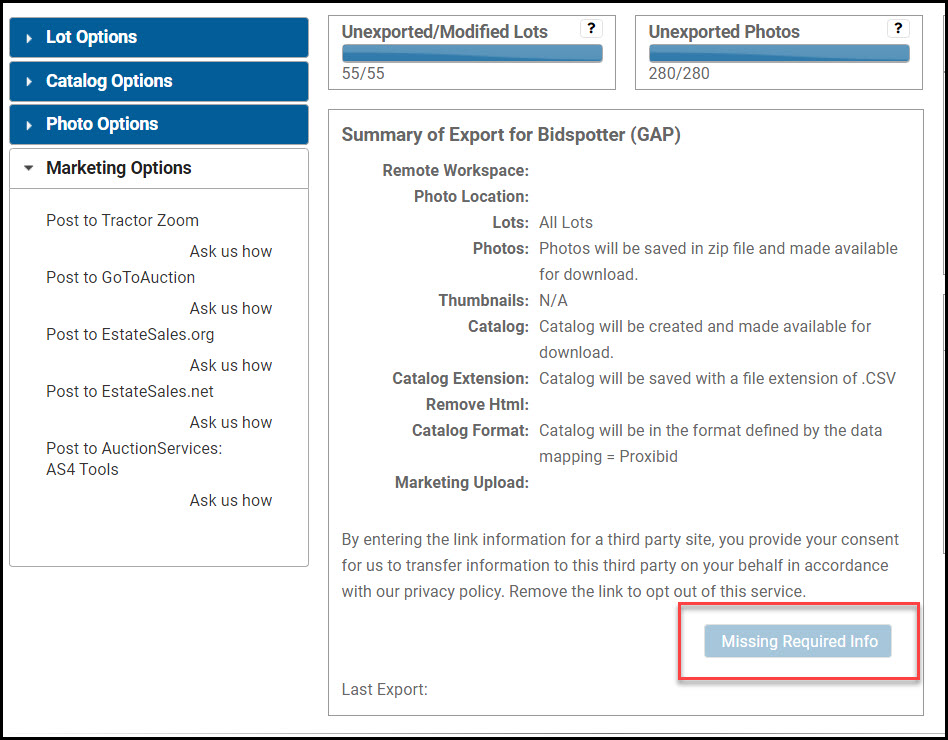Open Post to AuctionServices: AS4 Tools
This screenshot has width=948, height=740.
click(136, 458)
